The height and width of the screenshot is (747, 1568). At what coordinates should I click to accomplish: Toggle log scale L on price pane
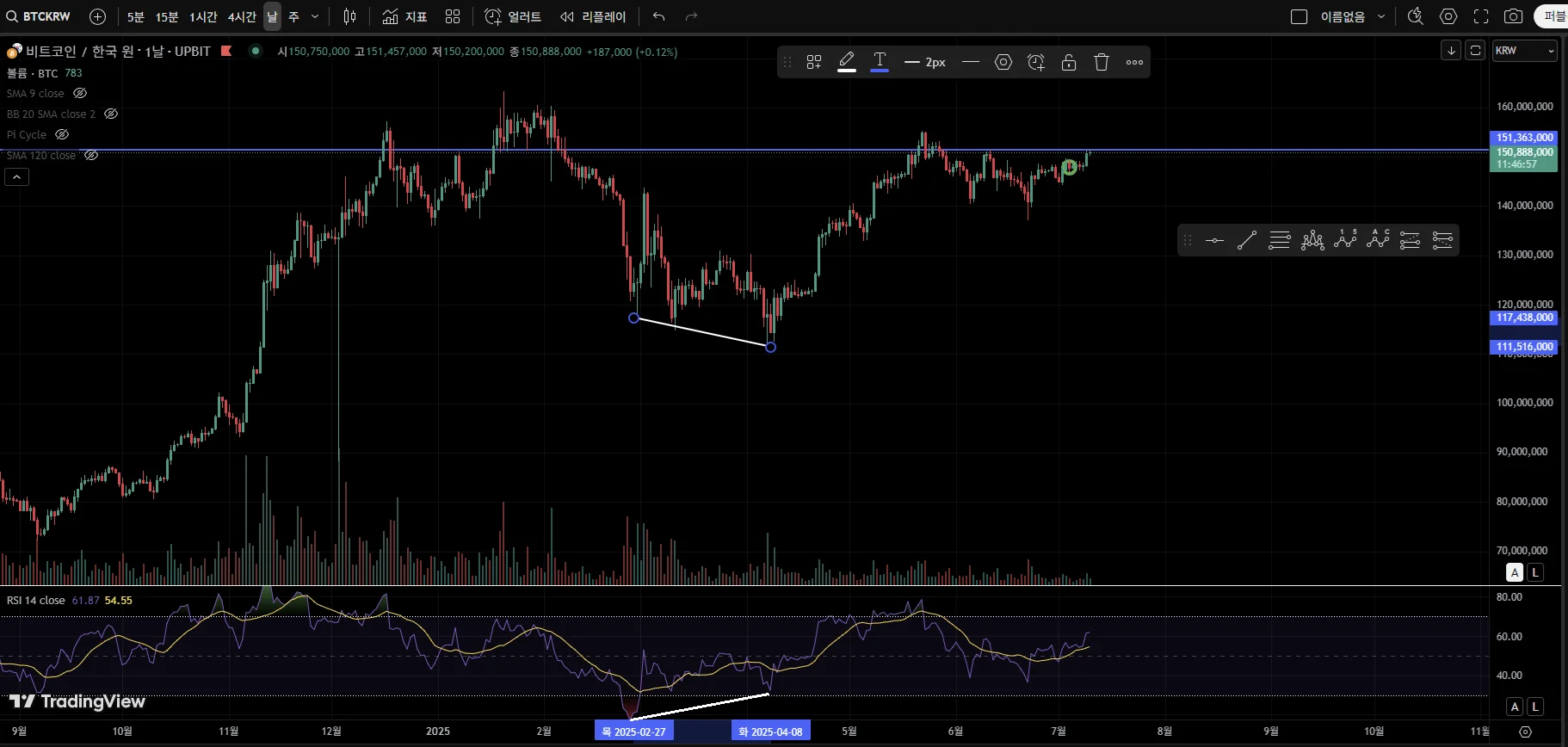1535,572
